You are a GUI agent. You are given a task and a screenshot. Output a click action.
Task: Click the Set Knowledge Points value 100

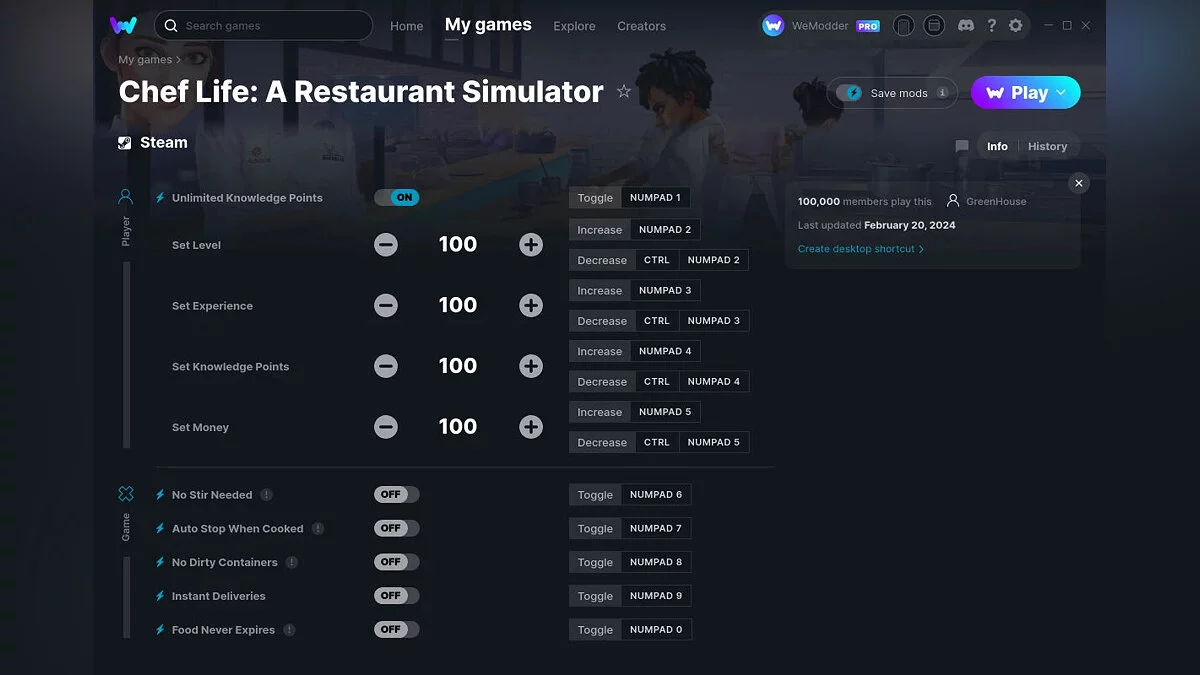click(x=458, y=366)
